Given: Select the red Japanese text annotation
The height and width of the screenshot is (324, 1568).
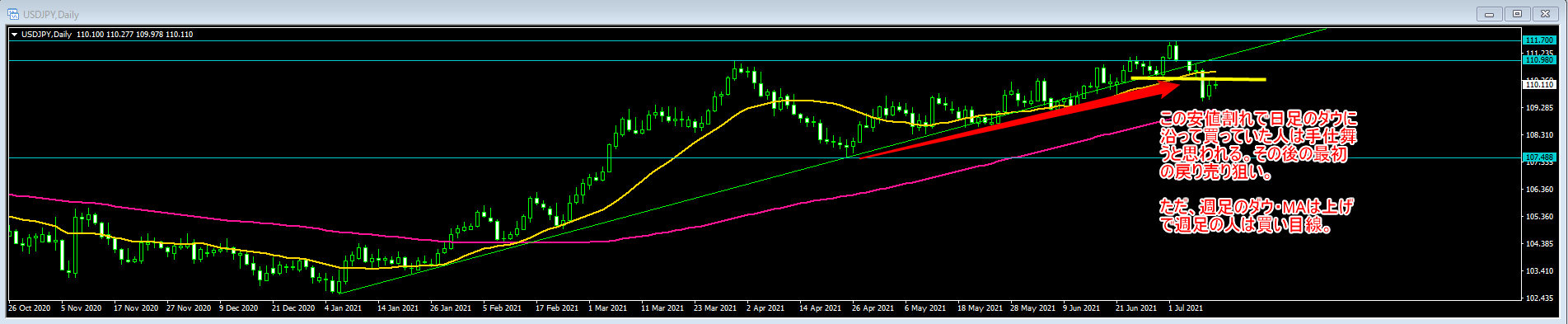Looking at the screenshot, I should tap(1257, 145).
